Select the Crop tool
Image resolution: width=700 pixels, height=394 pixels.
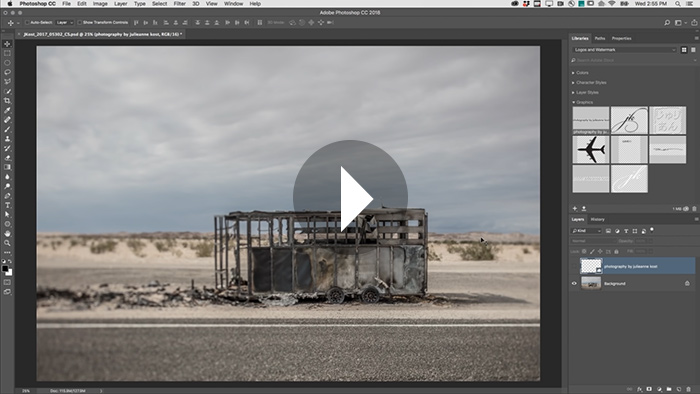(x=7, y=101)
